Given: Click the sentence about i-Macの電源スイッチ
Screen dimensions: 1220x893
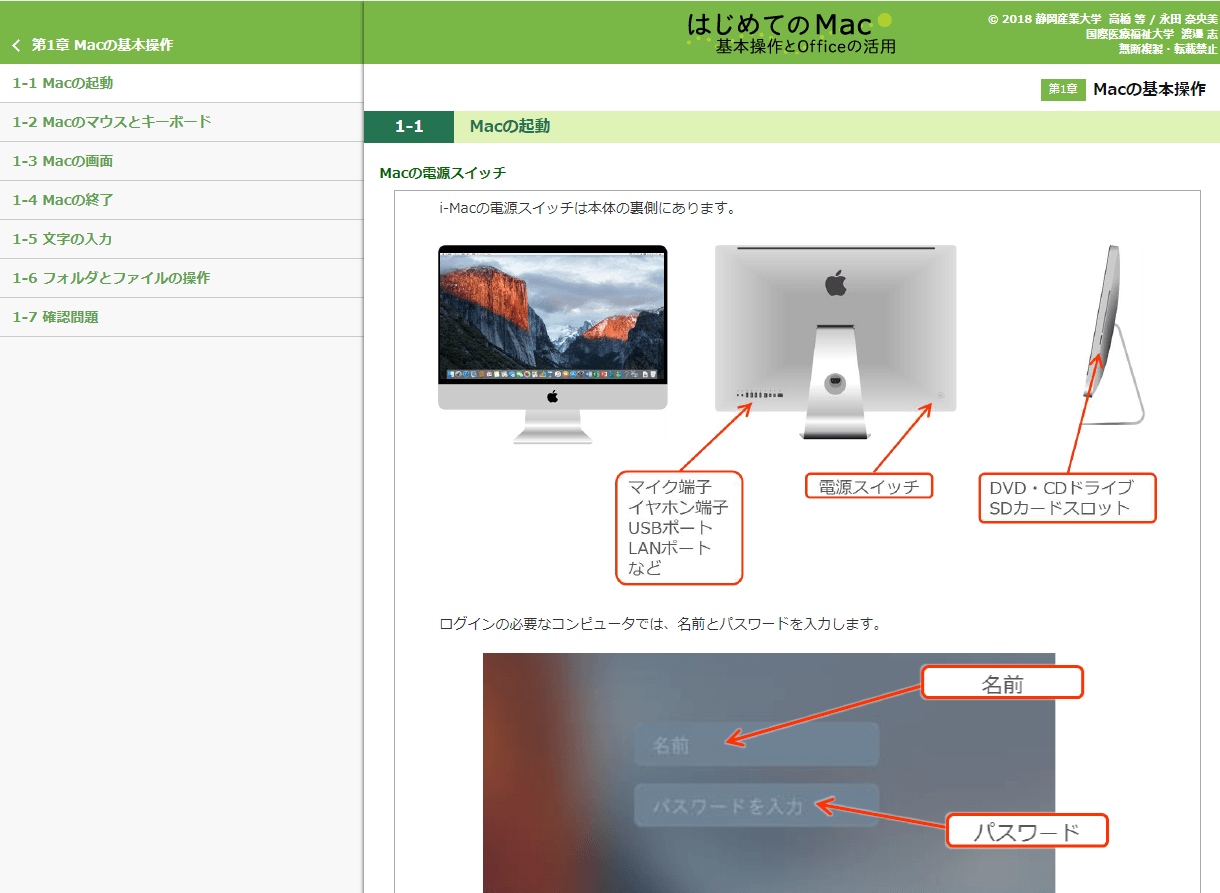Looking at the screenshot, I should coord(588,209).
